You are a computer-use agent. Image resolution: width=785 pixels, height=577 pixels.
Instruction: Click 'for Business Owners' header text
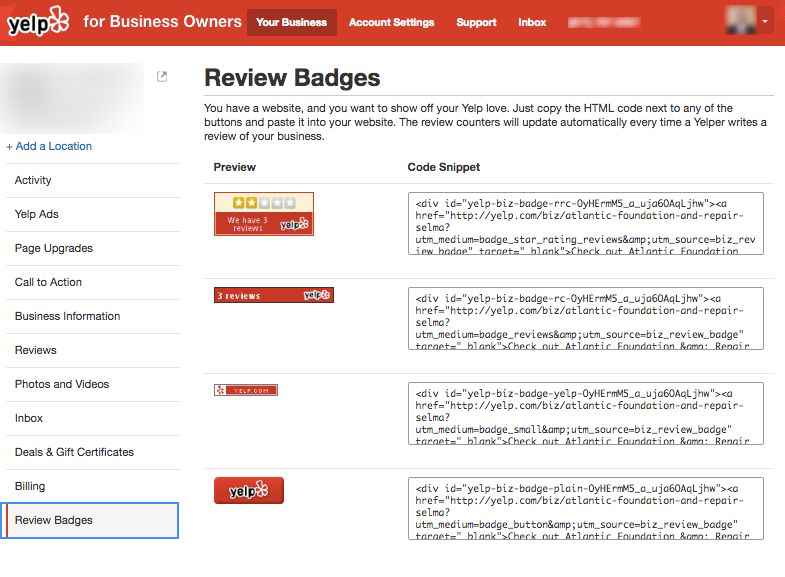pos(162,22)
